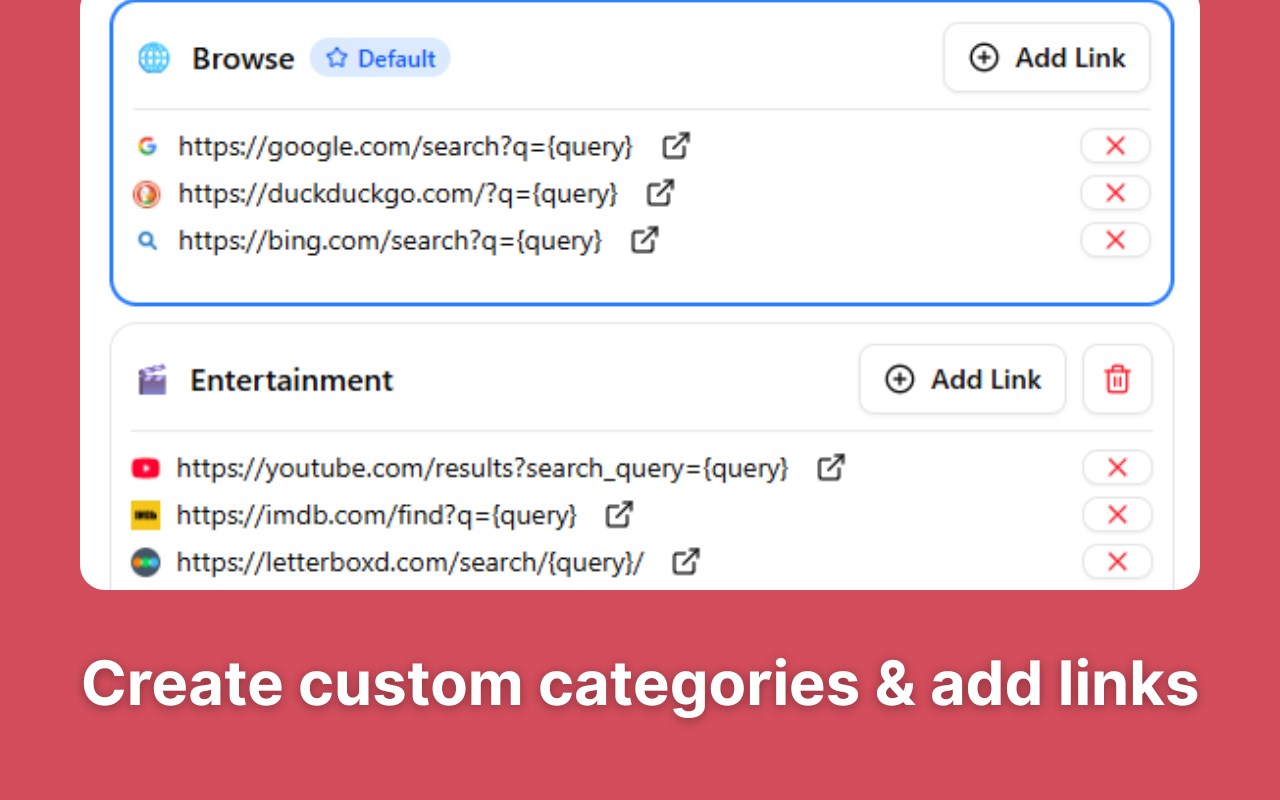Open Letterboxd link external icon

tap(685, 562)
